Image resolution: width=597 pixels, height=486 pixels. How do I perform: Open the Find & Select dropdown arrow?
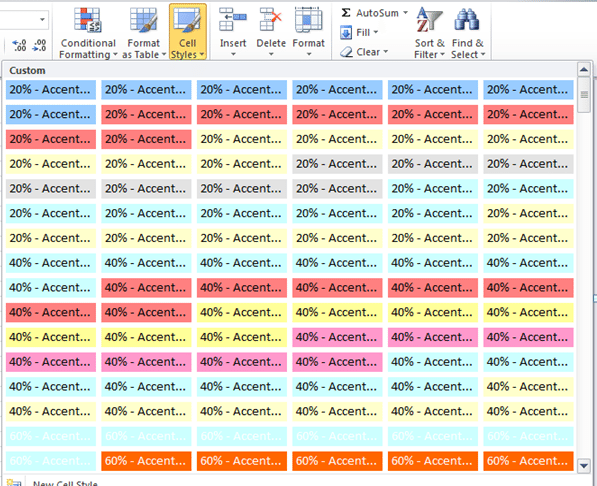point(483,54)
